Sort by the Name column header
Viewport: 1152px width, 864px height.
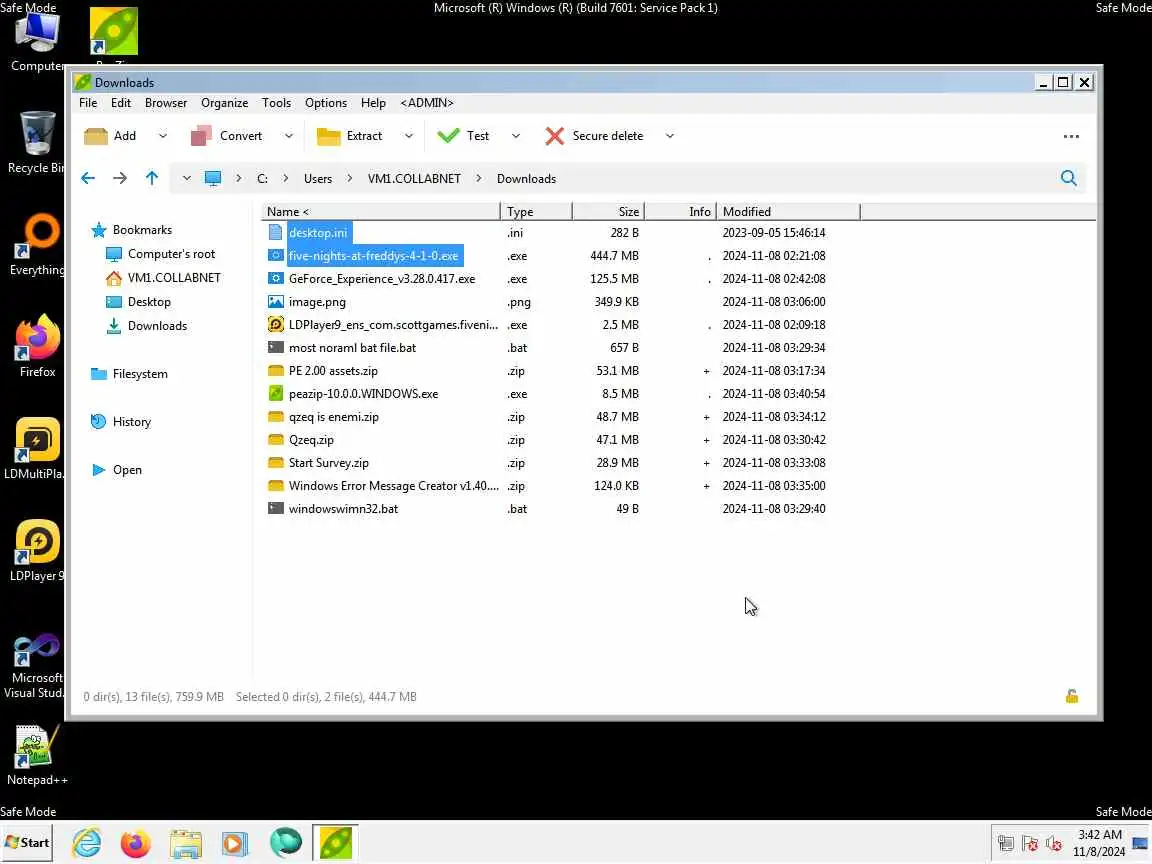(x=381, y=212)
